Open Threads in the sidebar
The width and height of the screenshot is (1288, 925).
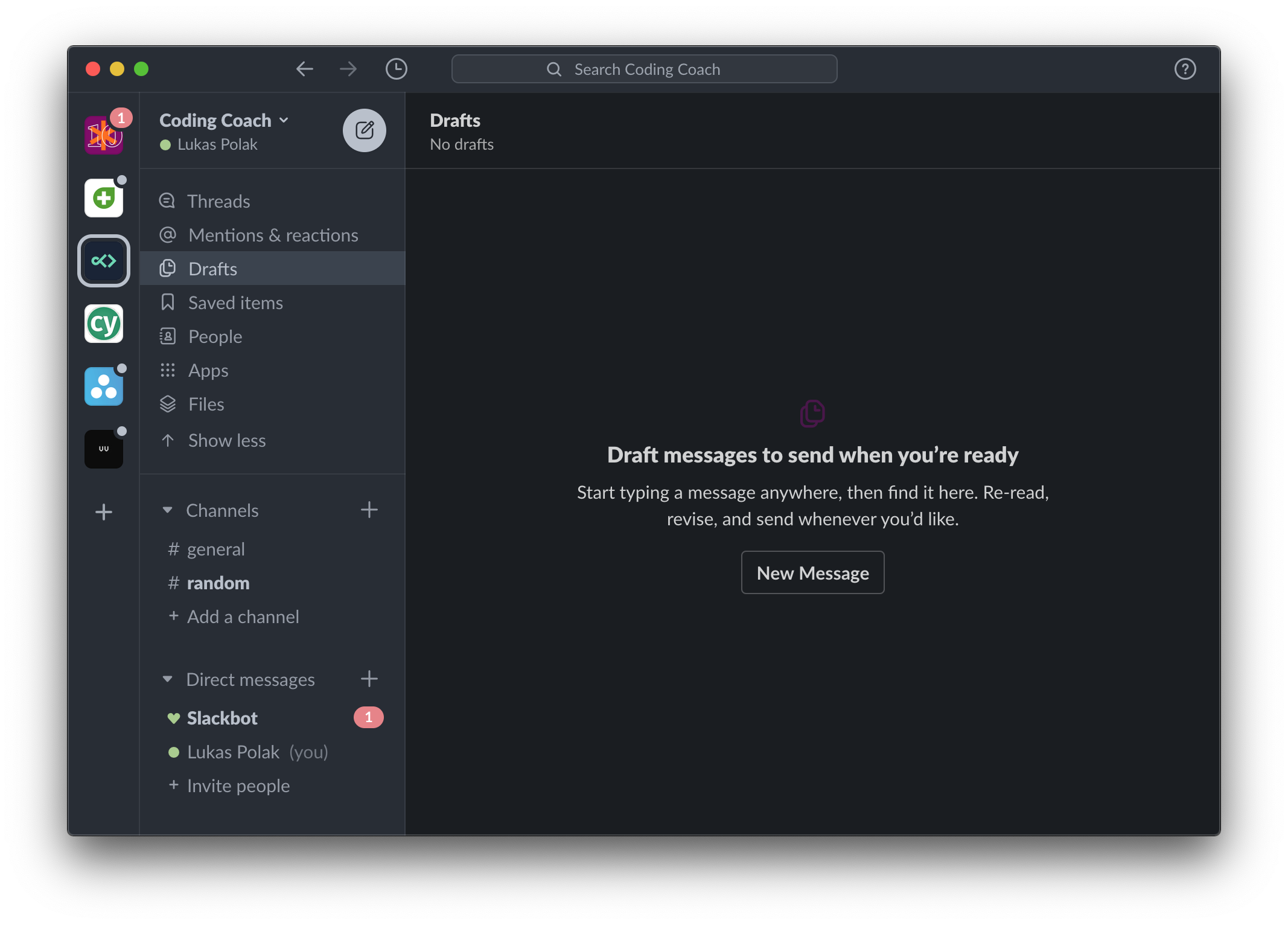[x=218, y=201]
